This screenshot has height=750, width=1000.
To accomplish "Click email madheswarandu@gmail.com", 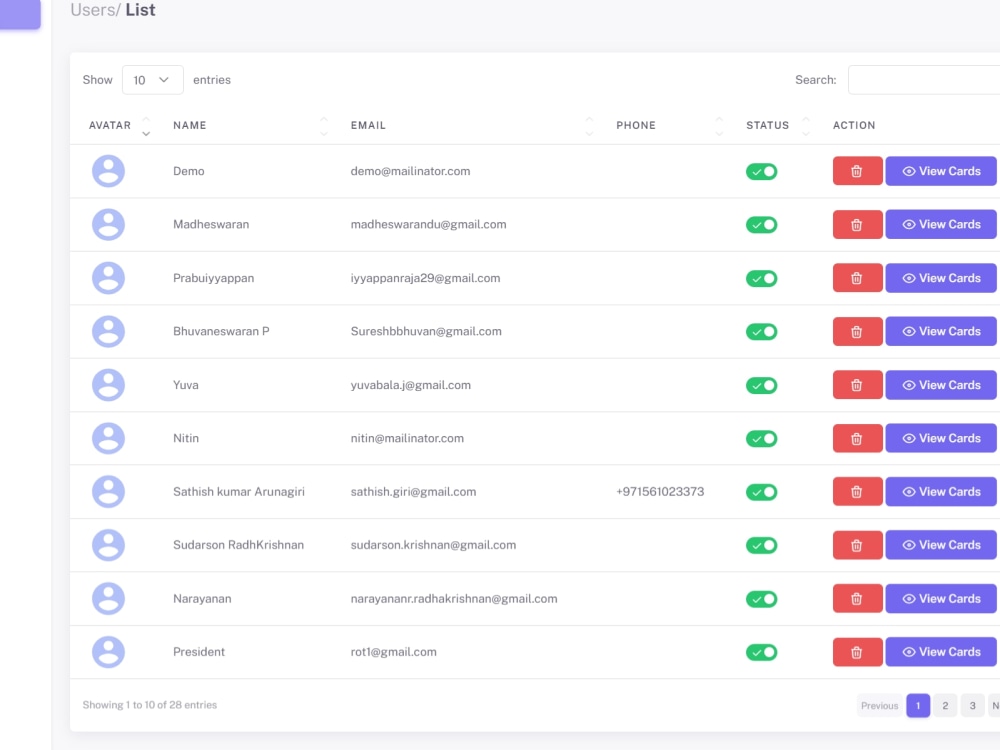I will click(428, 224).
